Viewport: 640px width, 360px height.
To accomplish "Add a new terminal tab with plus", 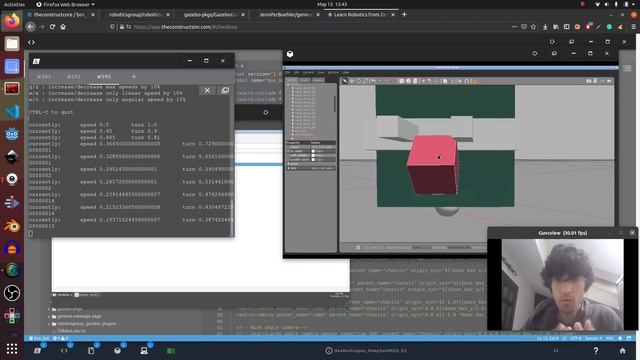I will 133,76.
